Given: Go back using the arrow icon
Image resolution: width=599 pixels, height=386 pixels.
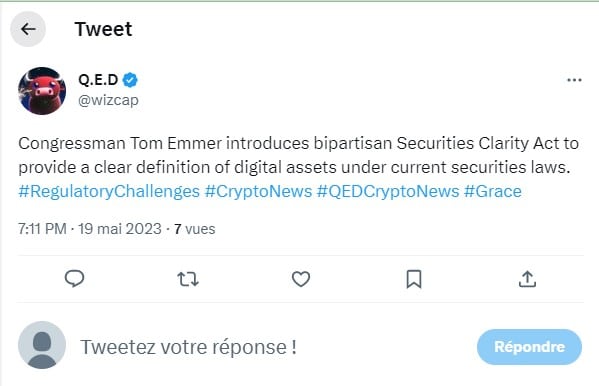Looking at the screenshot, I should 28,29.
